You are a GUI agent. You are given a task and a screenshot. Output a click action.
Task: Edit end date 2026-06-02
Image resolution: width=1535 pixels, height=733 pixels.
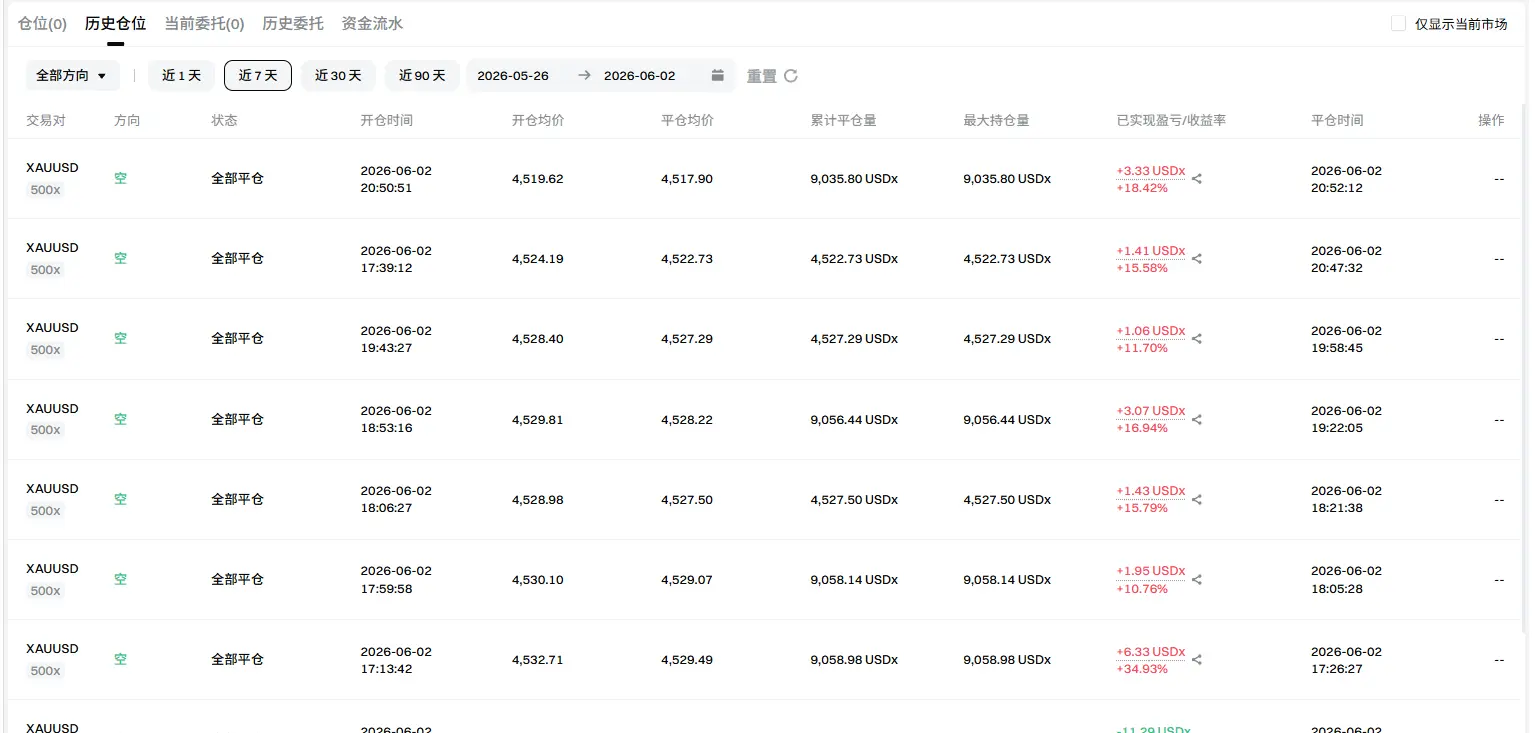pos(639,76)
